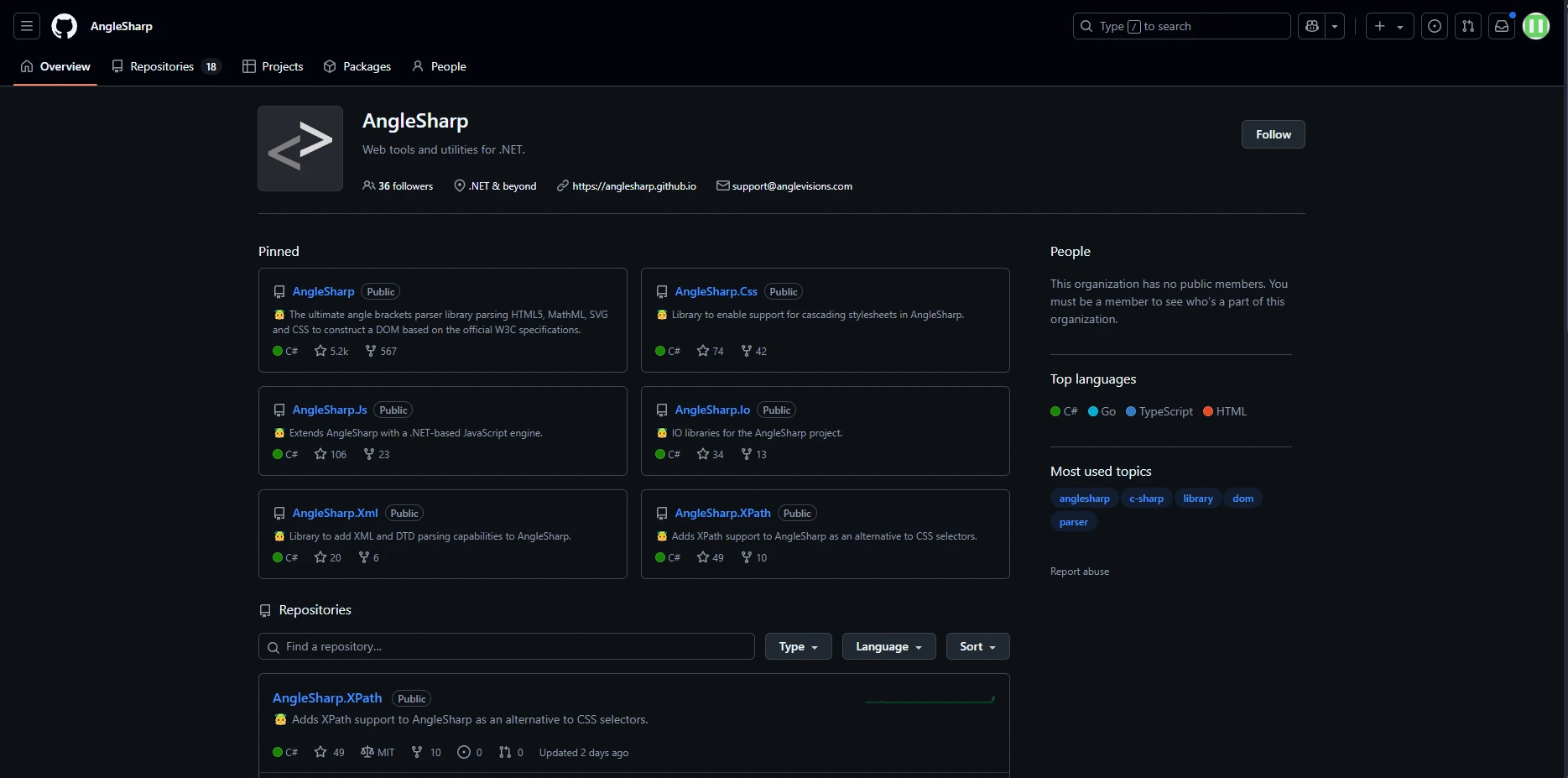Click the Find a repository search field
This screenshot has width=1568, height=778.
[x=507, y=646]
